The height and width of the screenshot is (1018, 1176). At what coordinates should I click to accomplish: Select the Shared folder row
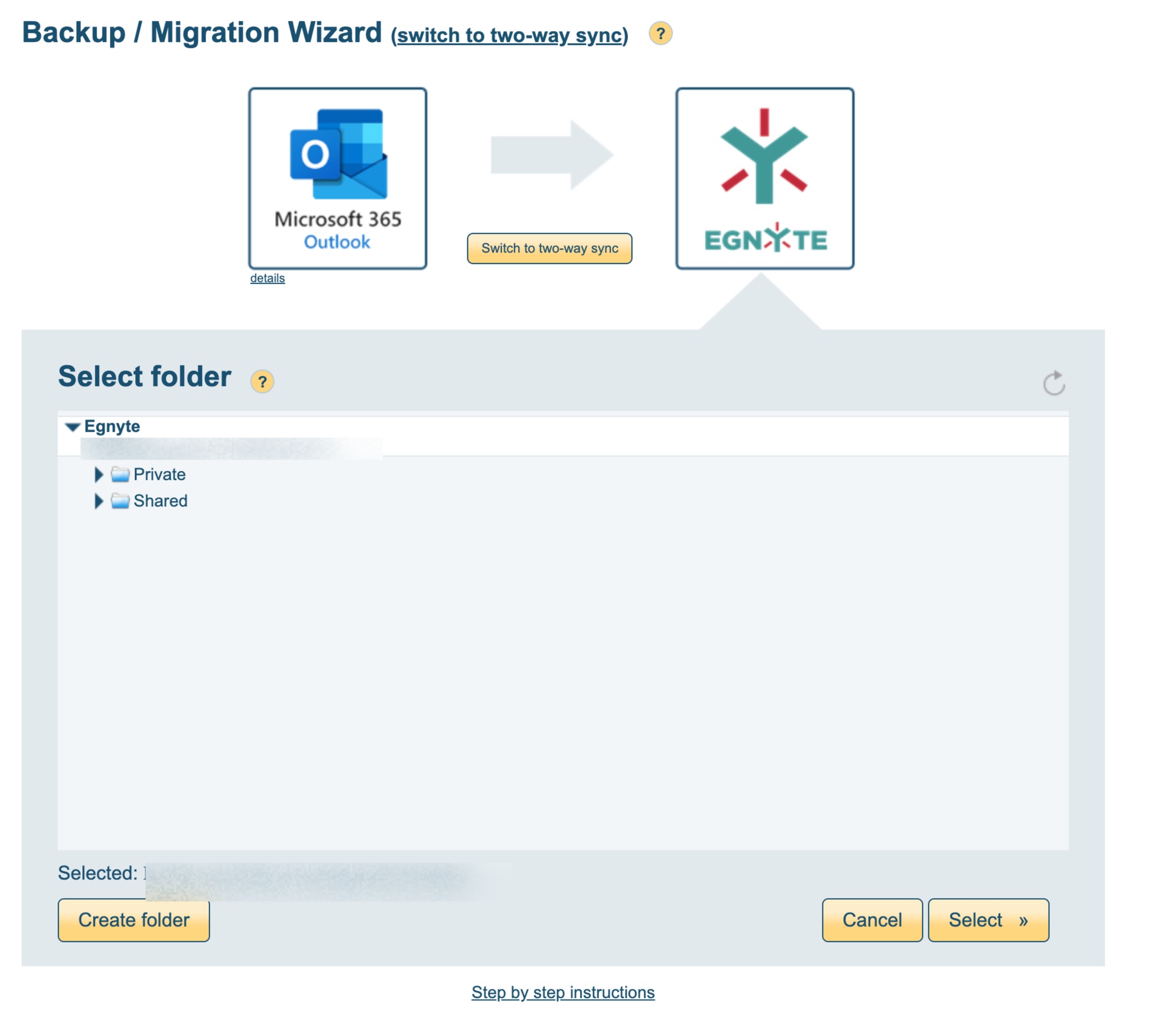pyautogui.click(x=160, y=501)
